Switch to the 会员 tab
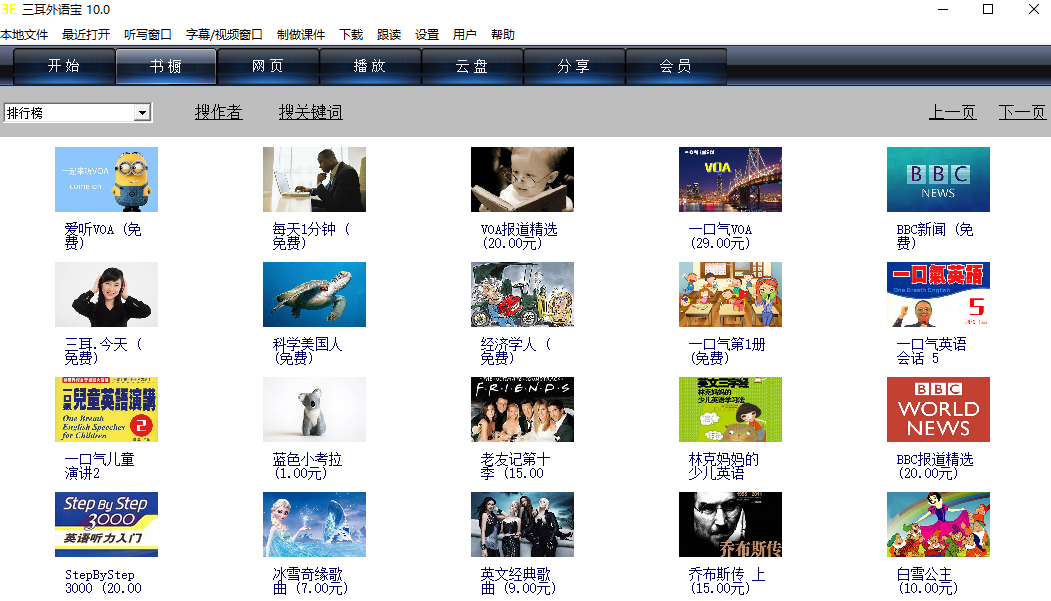Screen dimensions: 1051x601 (675, 66)
